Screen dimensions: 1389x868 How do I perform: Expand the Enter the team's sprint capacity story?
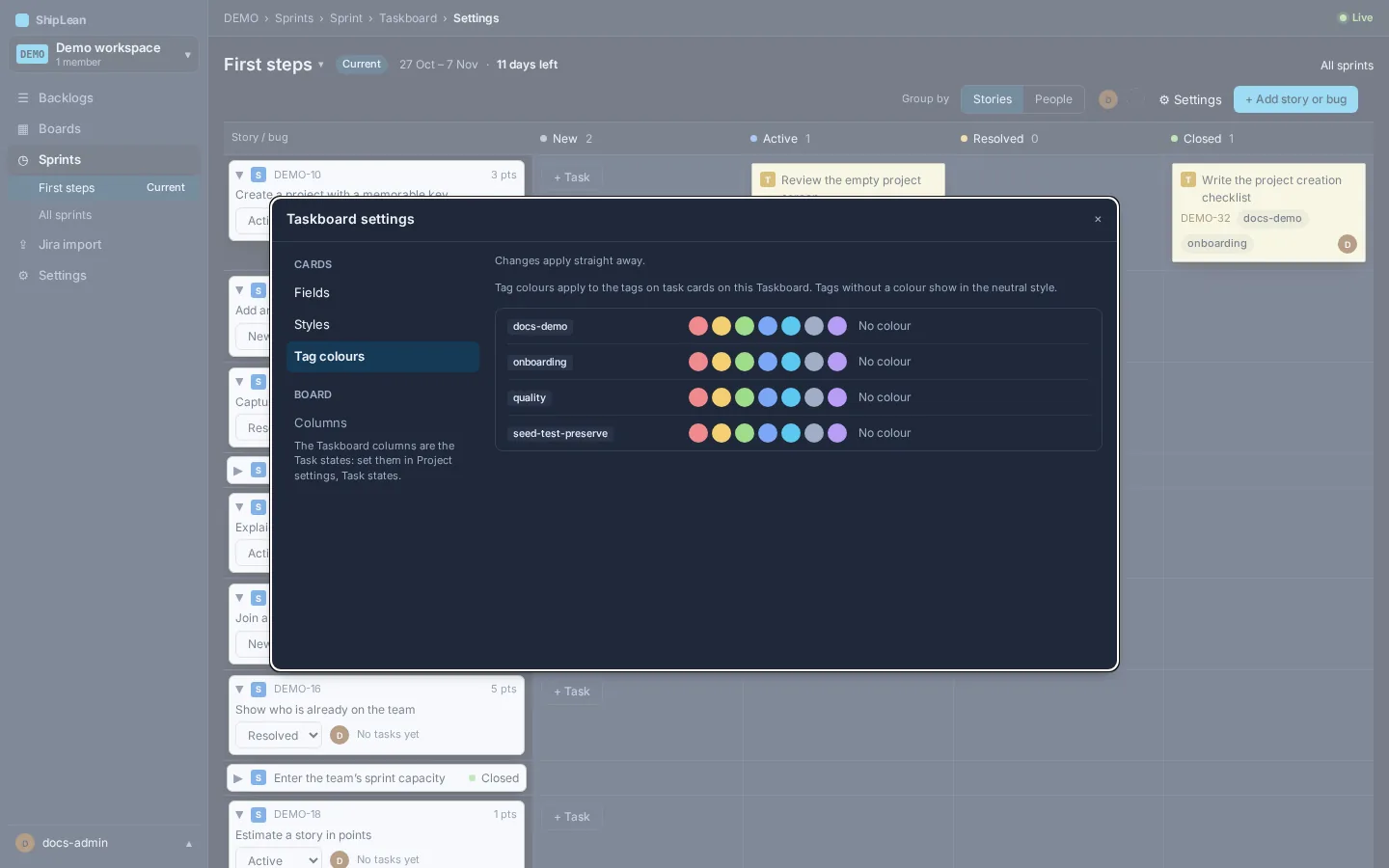[x=238, y=777]
